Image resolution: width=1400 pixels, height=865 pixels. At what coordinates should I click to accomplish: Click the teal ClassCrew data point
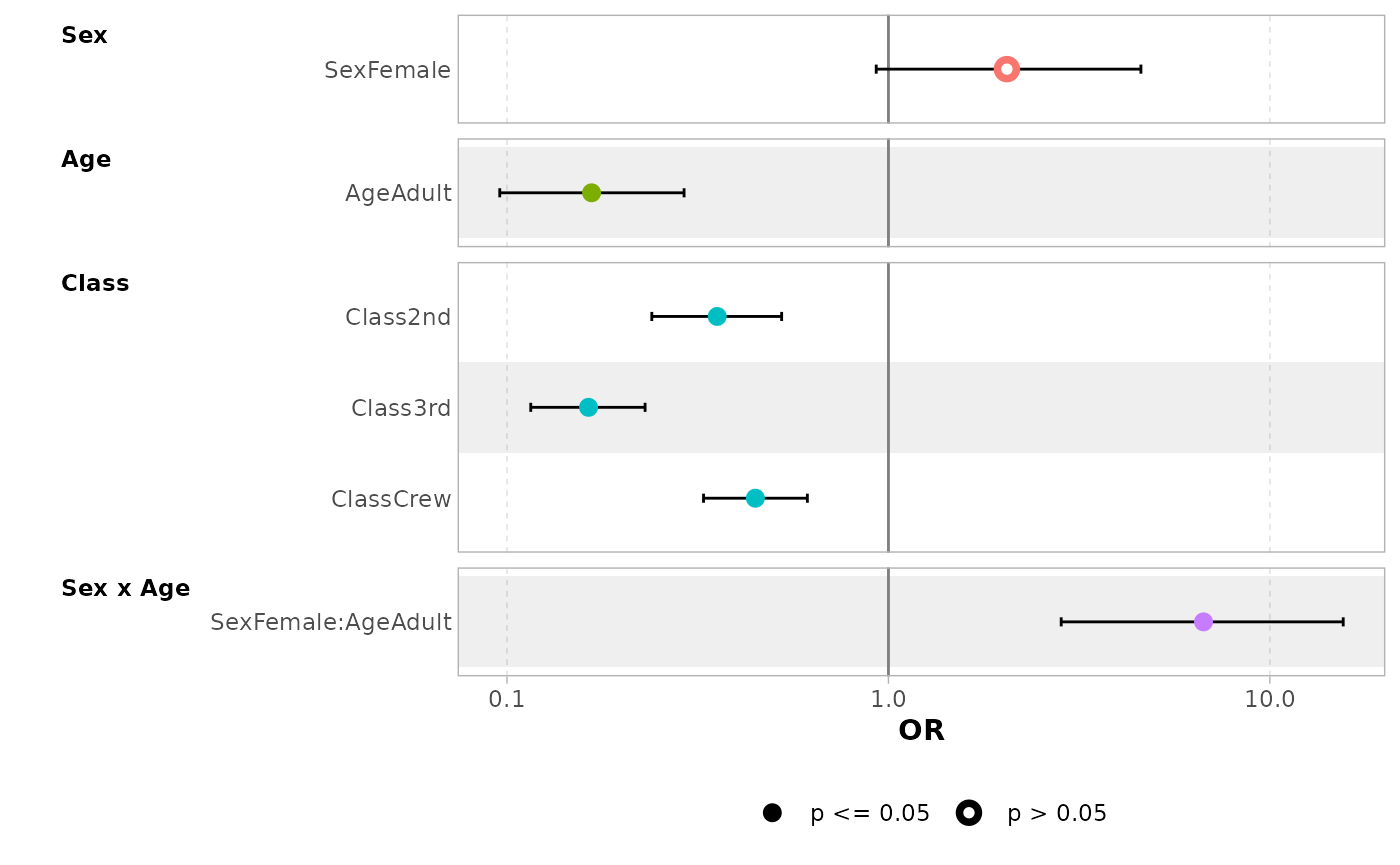click(x=755, y=498)
